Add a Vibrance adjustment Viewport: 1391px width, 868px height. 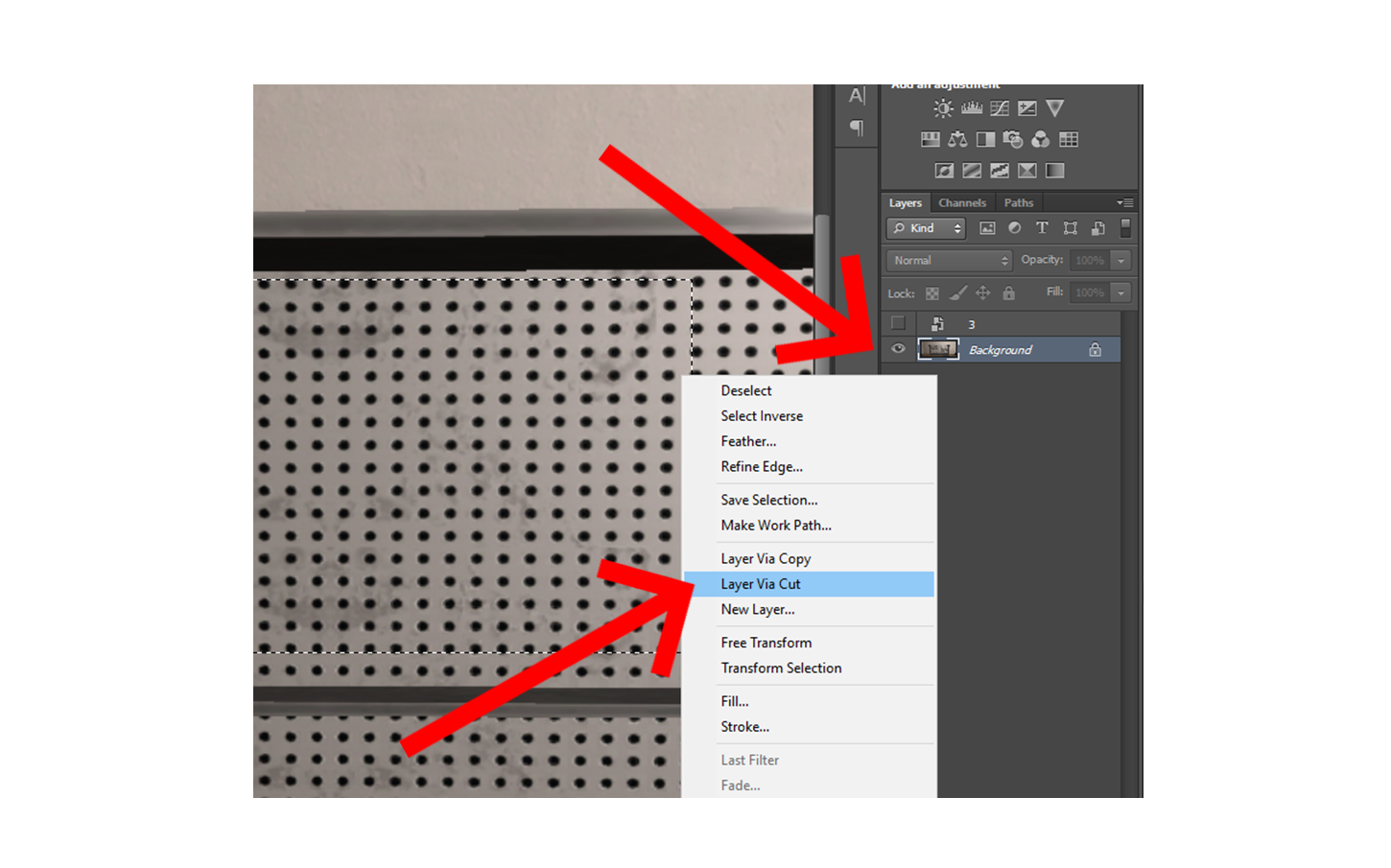coord(1055,108)
